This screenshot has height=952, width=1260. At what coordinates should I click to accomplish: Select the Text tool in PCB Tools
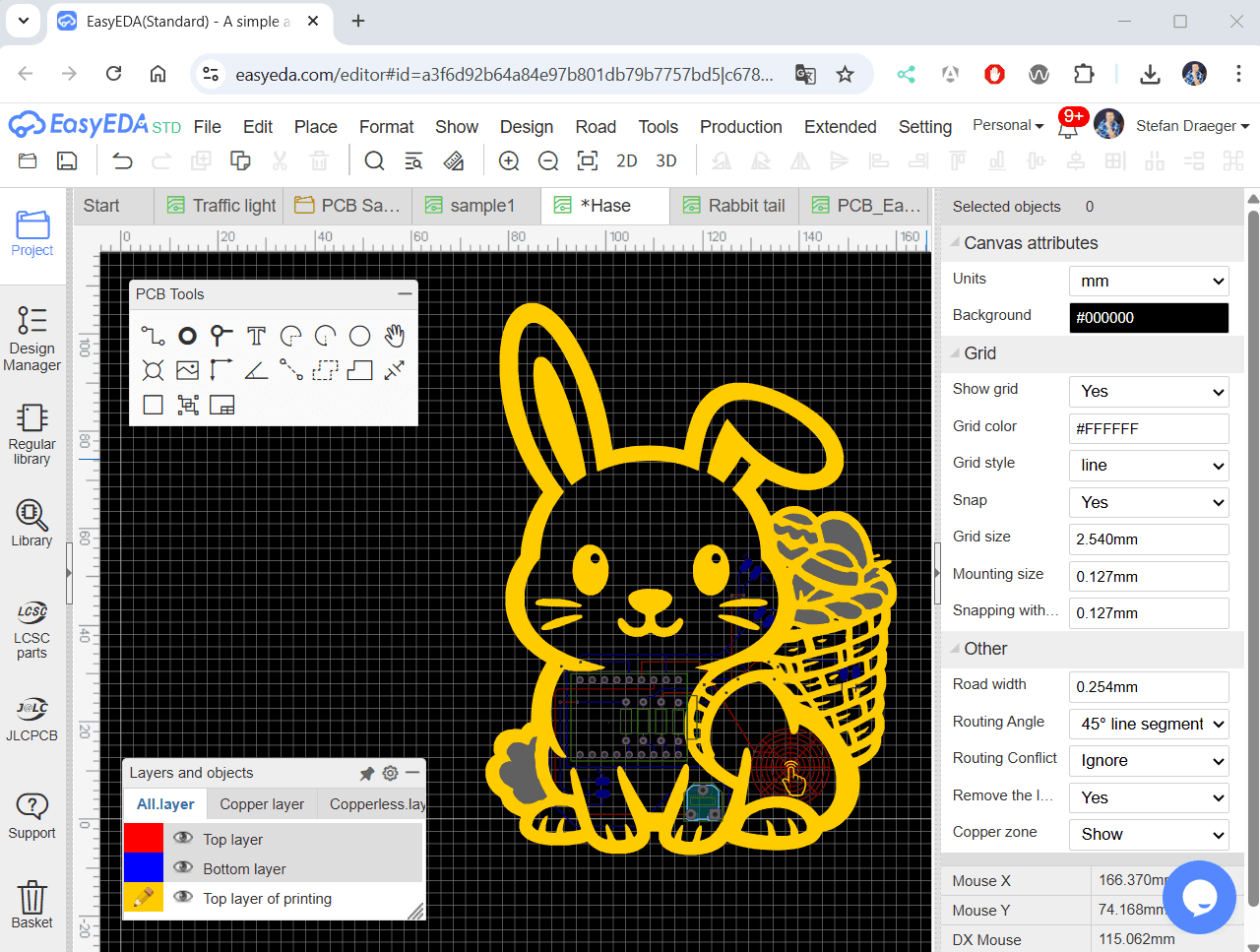256,336
